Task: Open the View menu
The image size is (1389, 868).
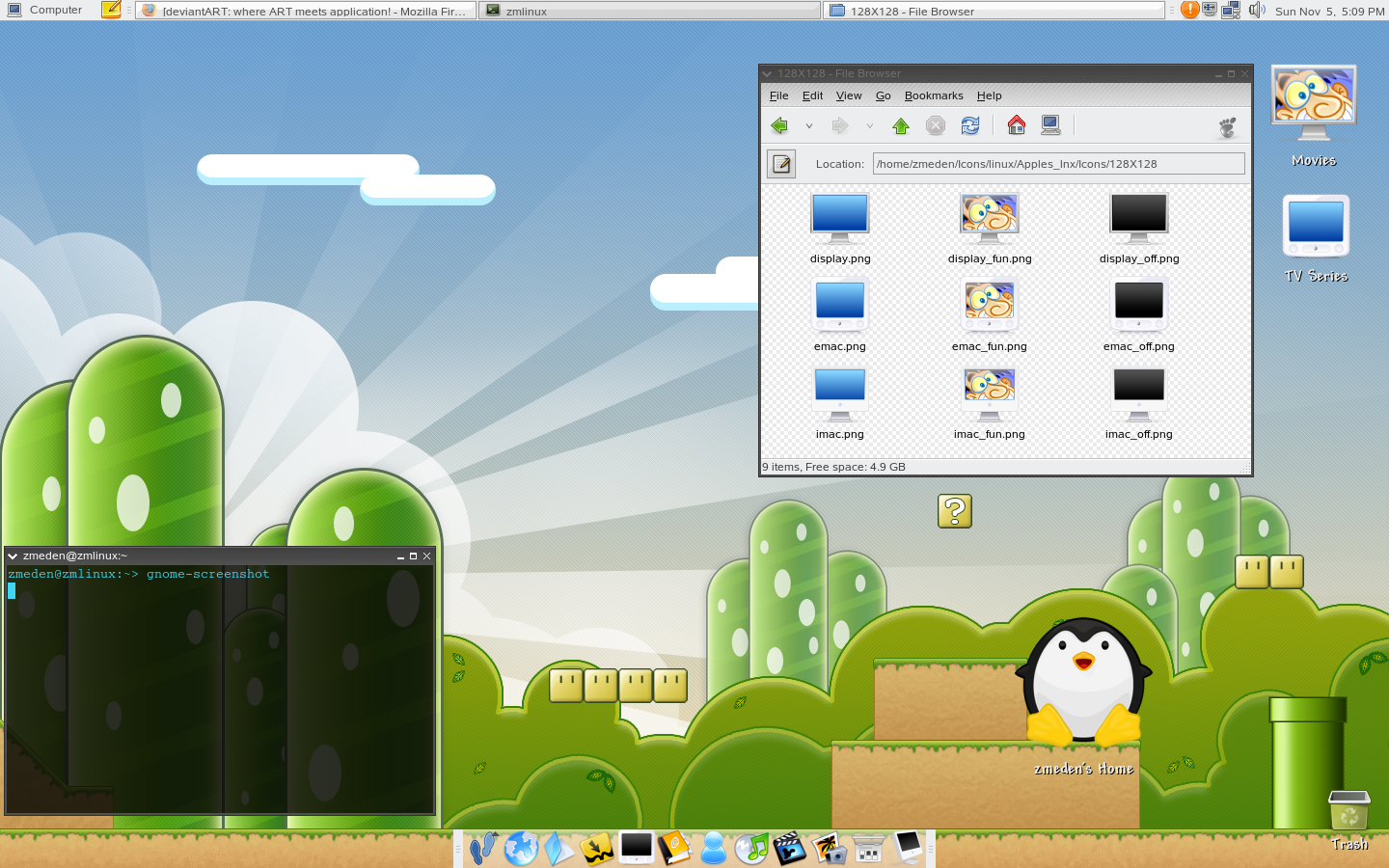Action: (x=849, y=95)
